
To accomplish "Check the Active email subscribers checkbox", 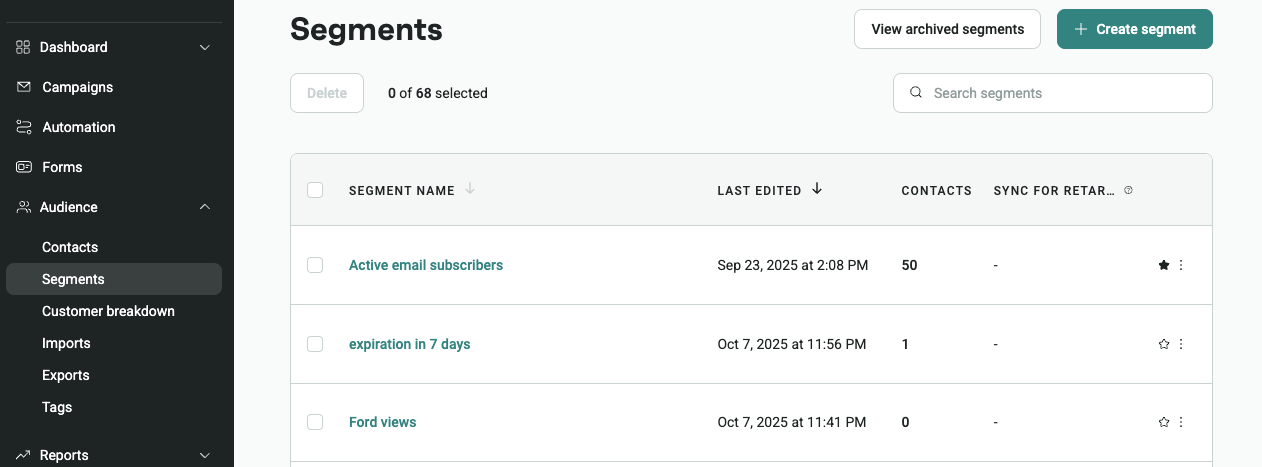I will click(315, 265).
